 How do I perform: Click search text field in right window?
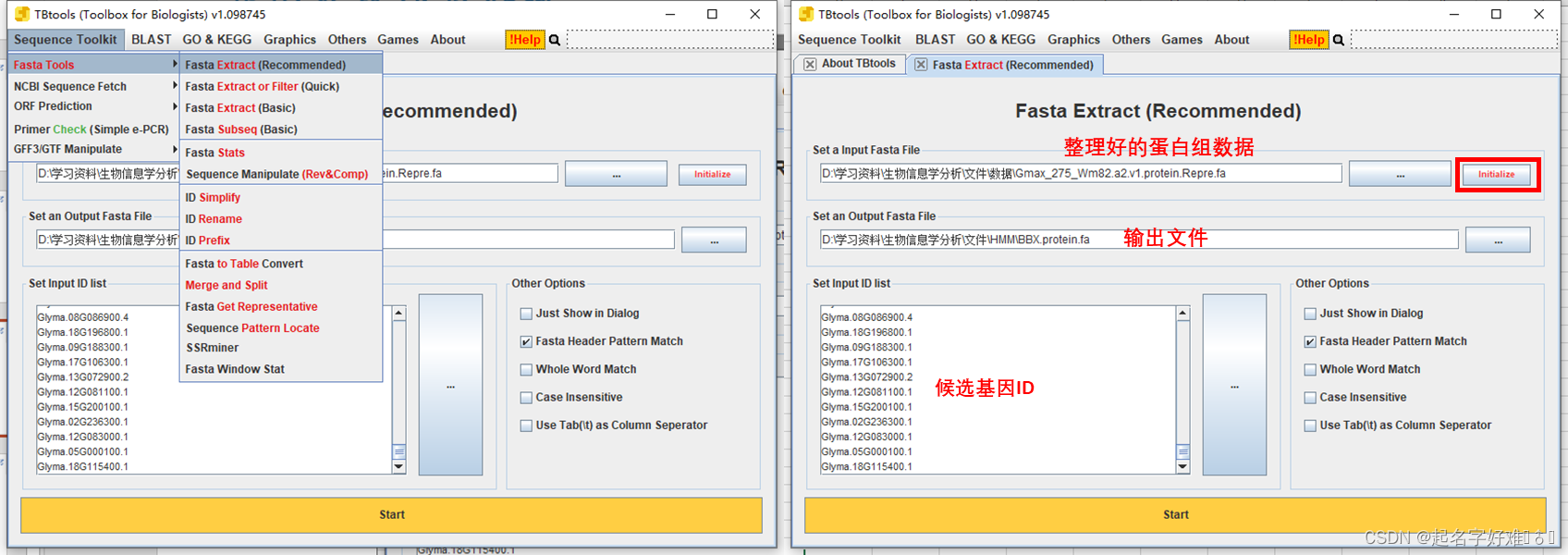pos(1453,40)
